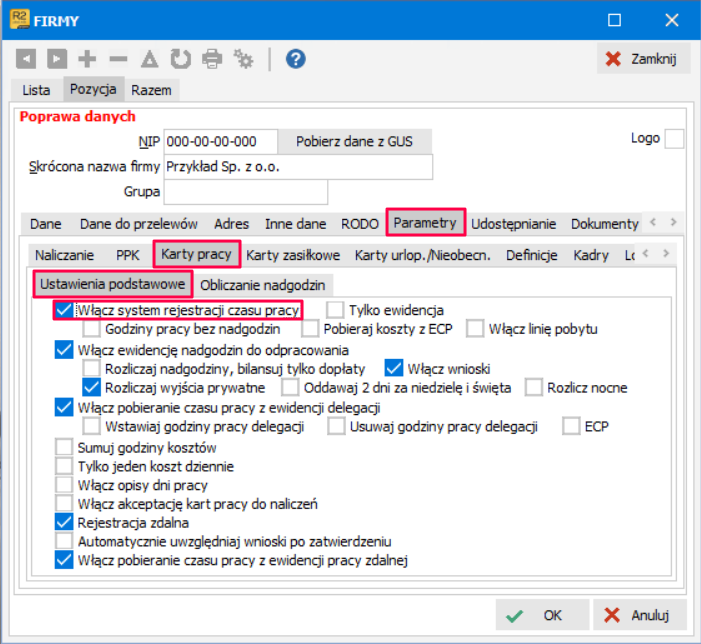Toggle Włącz ewidencję nadgodzin do odpracowania
Image resolution: width=701 pixels, height=644 pixels.
click(64, 349)
